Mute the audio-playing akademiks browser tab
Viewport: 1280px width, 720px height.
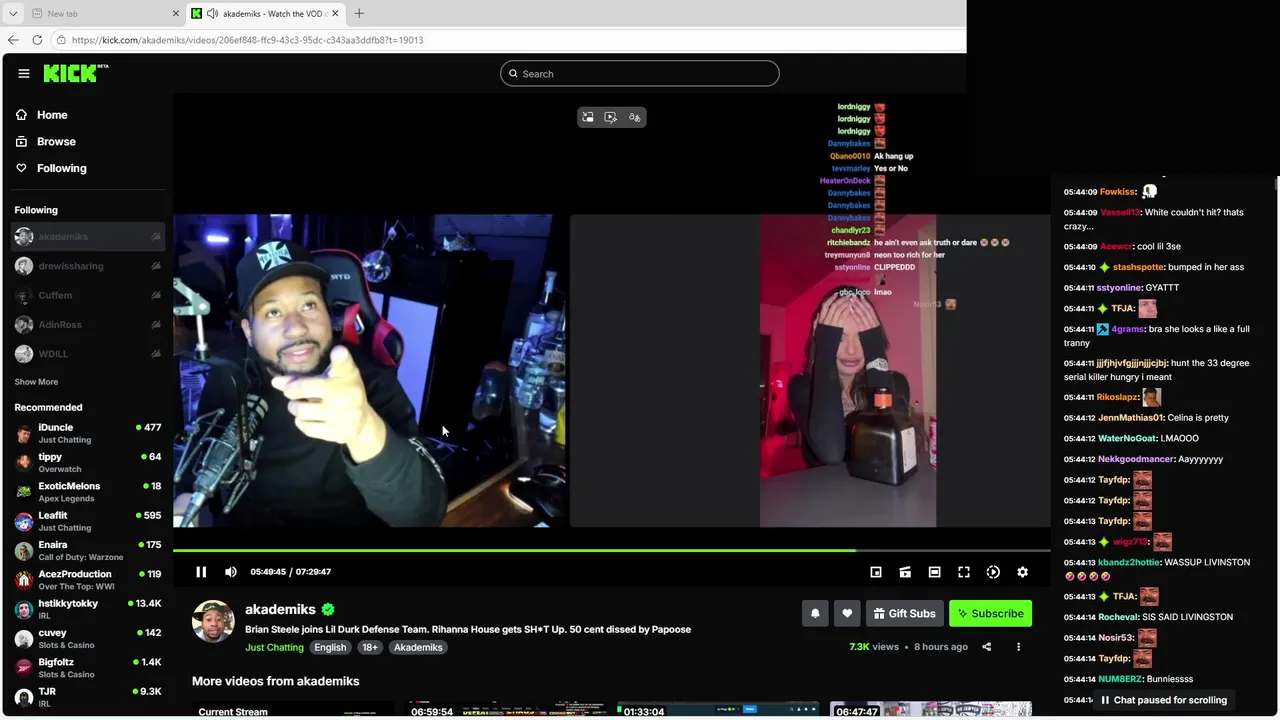pos(212,13)
